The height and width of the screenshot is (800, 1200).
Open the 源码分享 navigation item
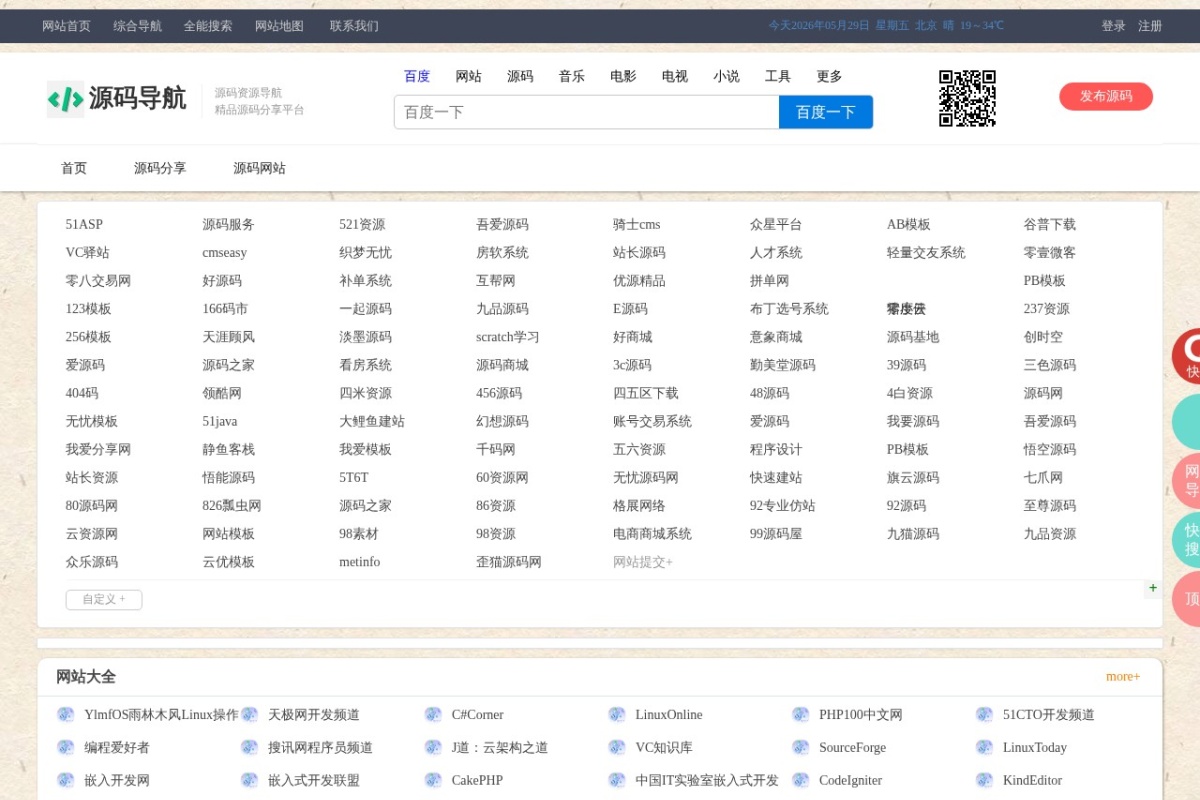pyautogui.click(x=160, y=168)
